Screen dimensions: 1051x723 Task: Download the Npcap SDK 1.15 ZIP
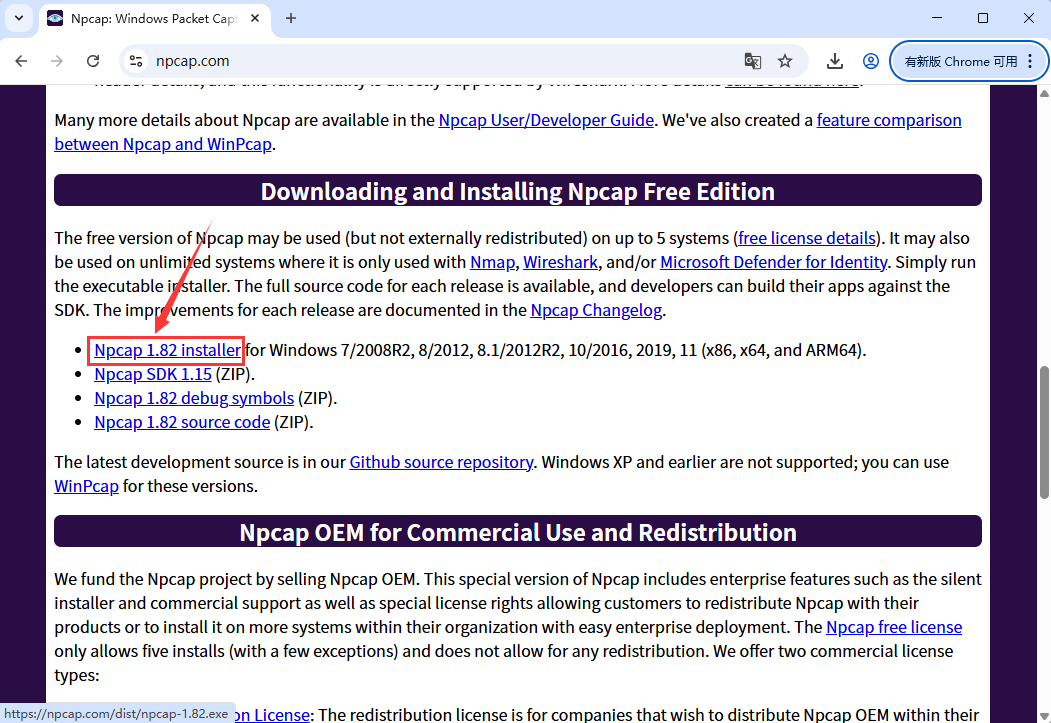[153, 374]
